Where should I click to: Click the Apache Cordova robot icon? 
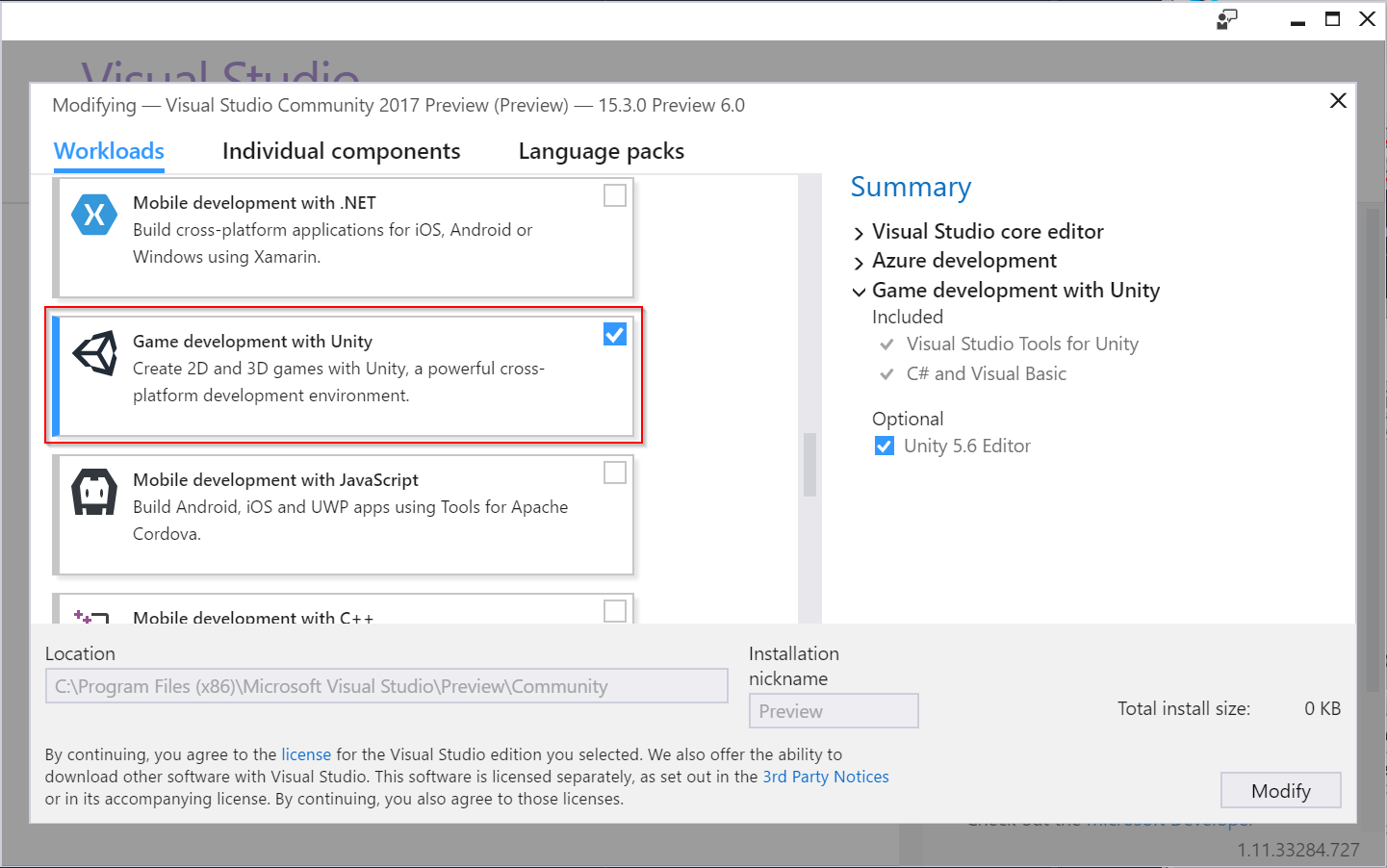pyautogui.click(x=93, y=492)
